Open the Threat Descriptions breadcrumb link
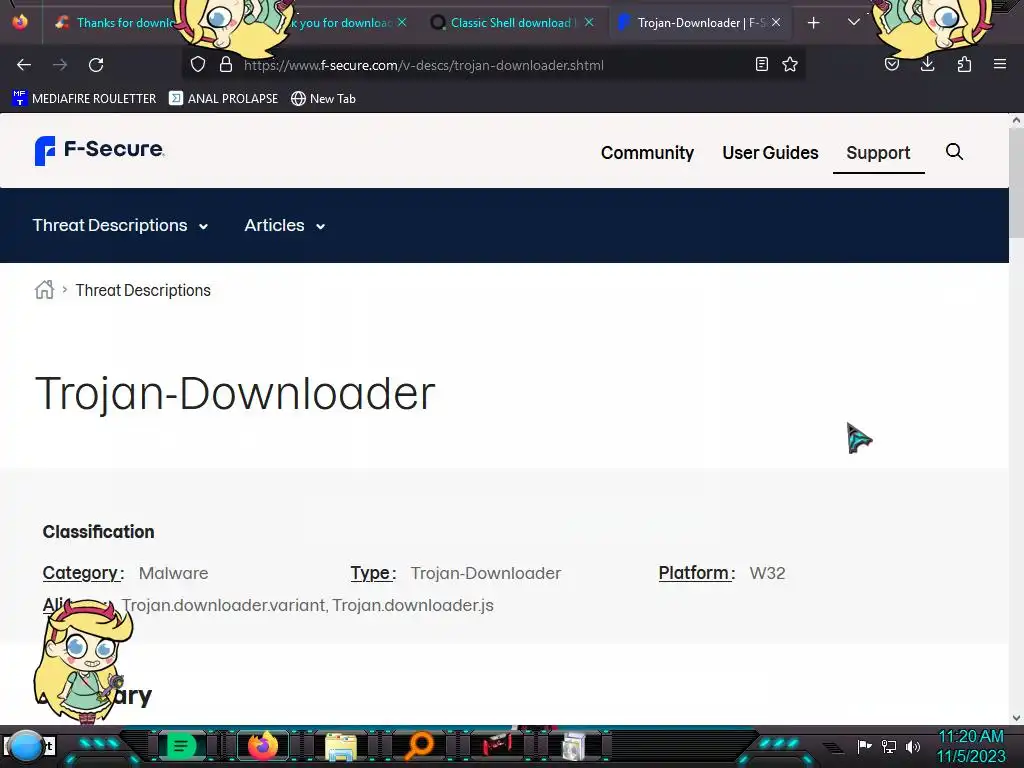Viewport: 1024px width, 768px height. tap(143, 290)
